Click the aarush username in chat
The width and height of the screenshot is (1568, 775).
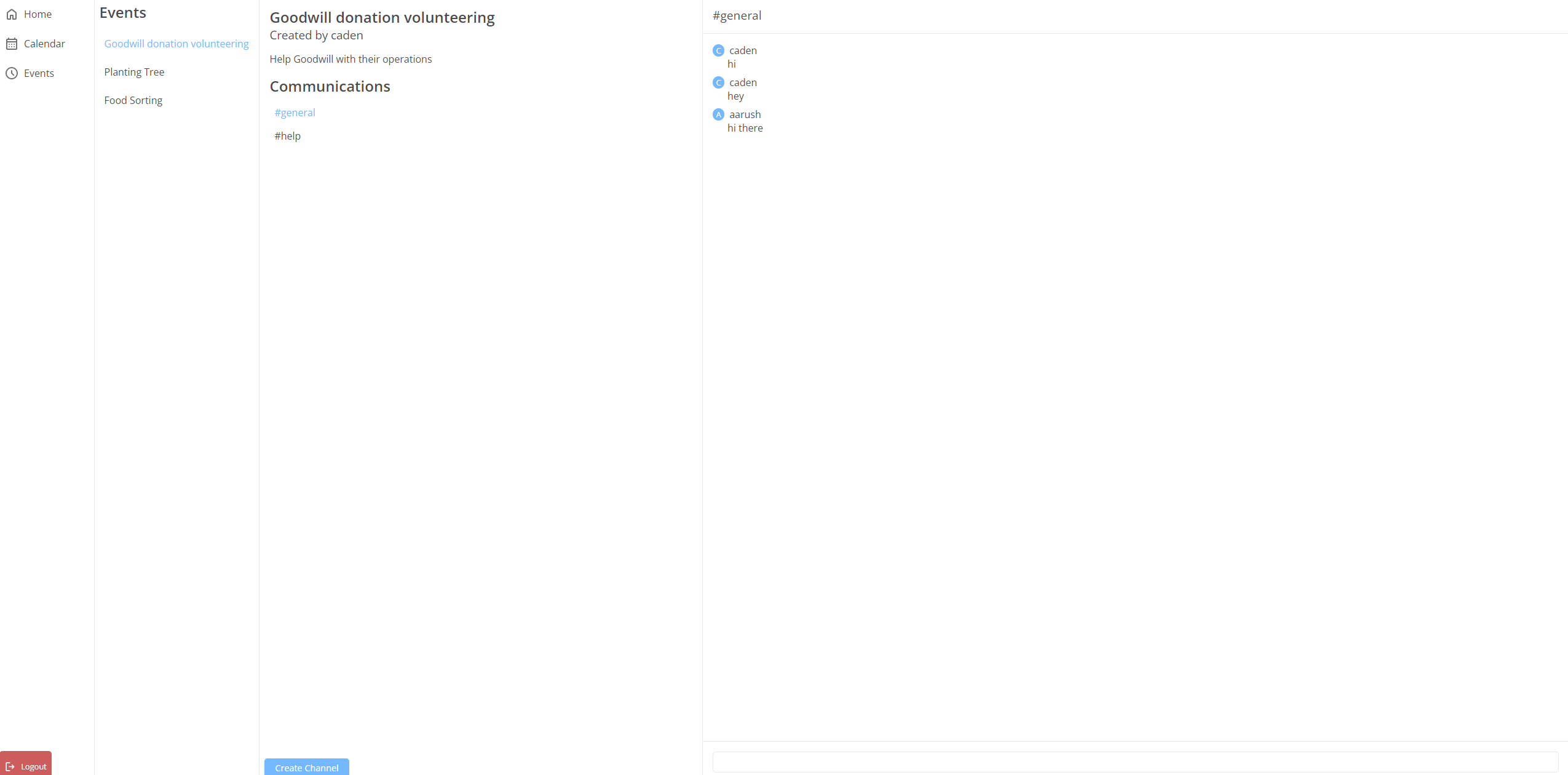point(745,114)
